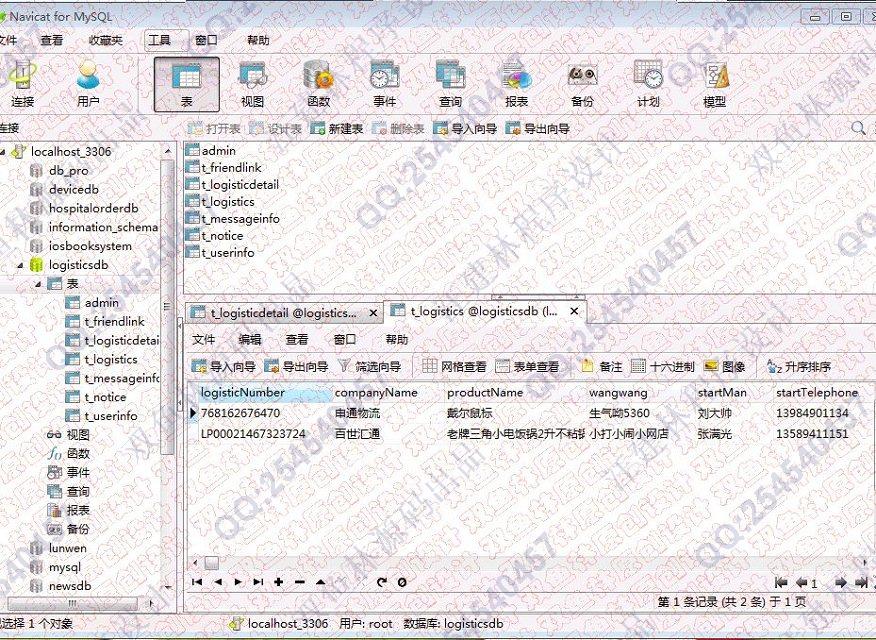The height and width of the screenshot is (640, 876).
Task: Launch 导入向导 in object toolbar
Action: click(x=465, y=128)
